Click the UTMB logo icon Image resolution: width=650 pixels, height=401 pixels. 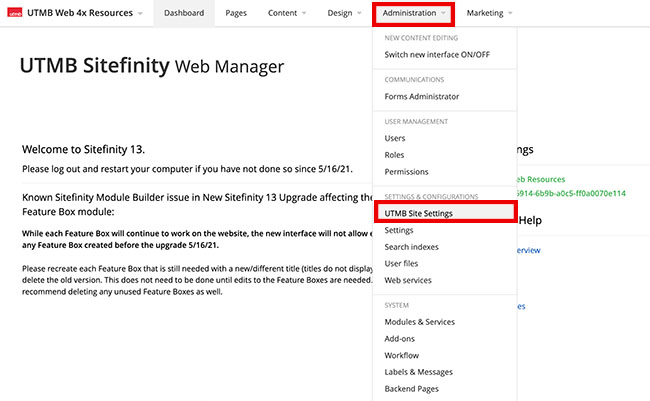(14, 14)
